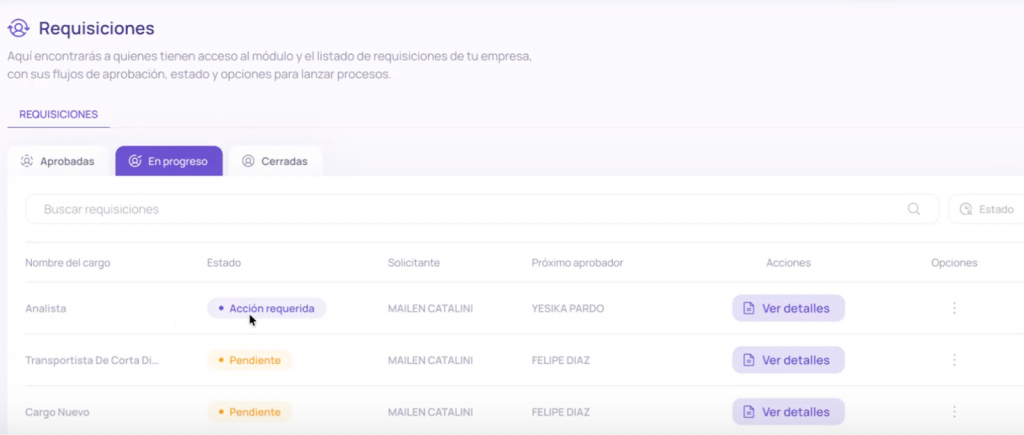Click the Requisiciones header icon

pyautogui.click(x=17, y=28)
